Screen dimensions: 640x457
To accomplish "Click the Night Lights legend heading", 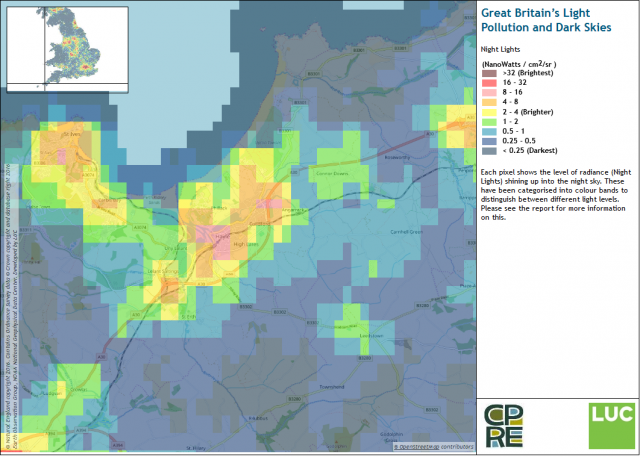I will pos(506,47).
